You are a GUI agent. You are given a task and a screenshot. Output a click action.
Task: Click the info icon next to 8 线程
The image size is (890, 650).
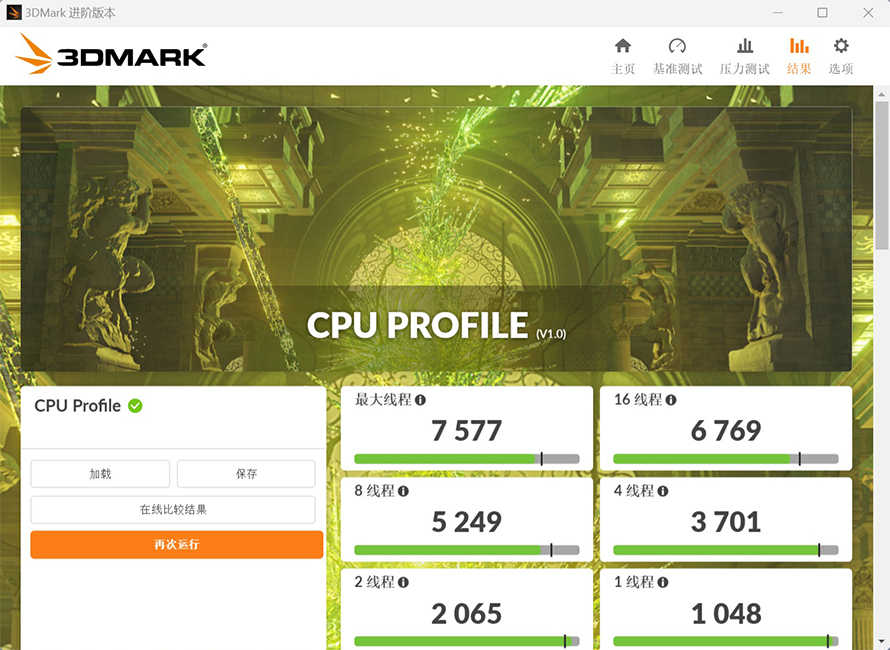[403, 491]
